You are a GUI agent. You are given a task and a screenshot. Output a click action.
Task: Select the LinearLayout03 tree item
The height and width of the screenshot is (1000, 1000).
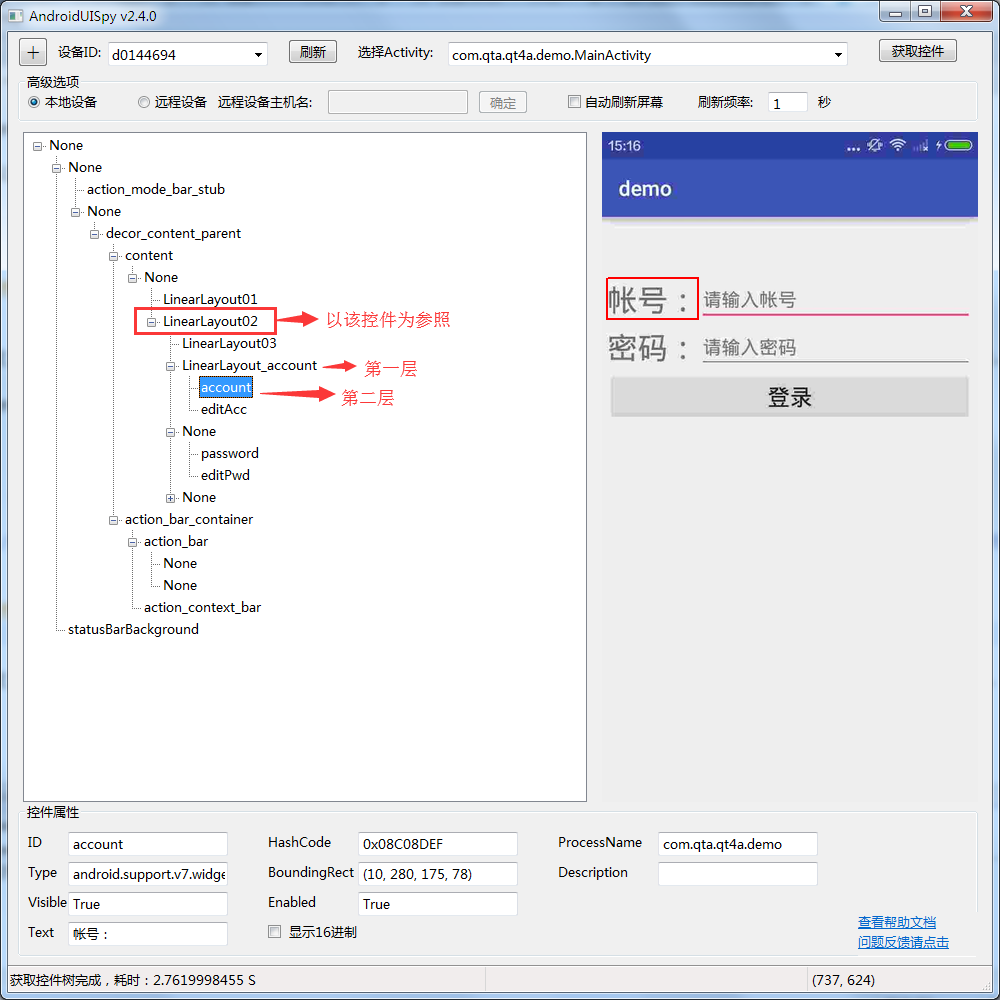point(229,343)
